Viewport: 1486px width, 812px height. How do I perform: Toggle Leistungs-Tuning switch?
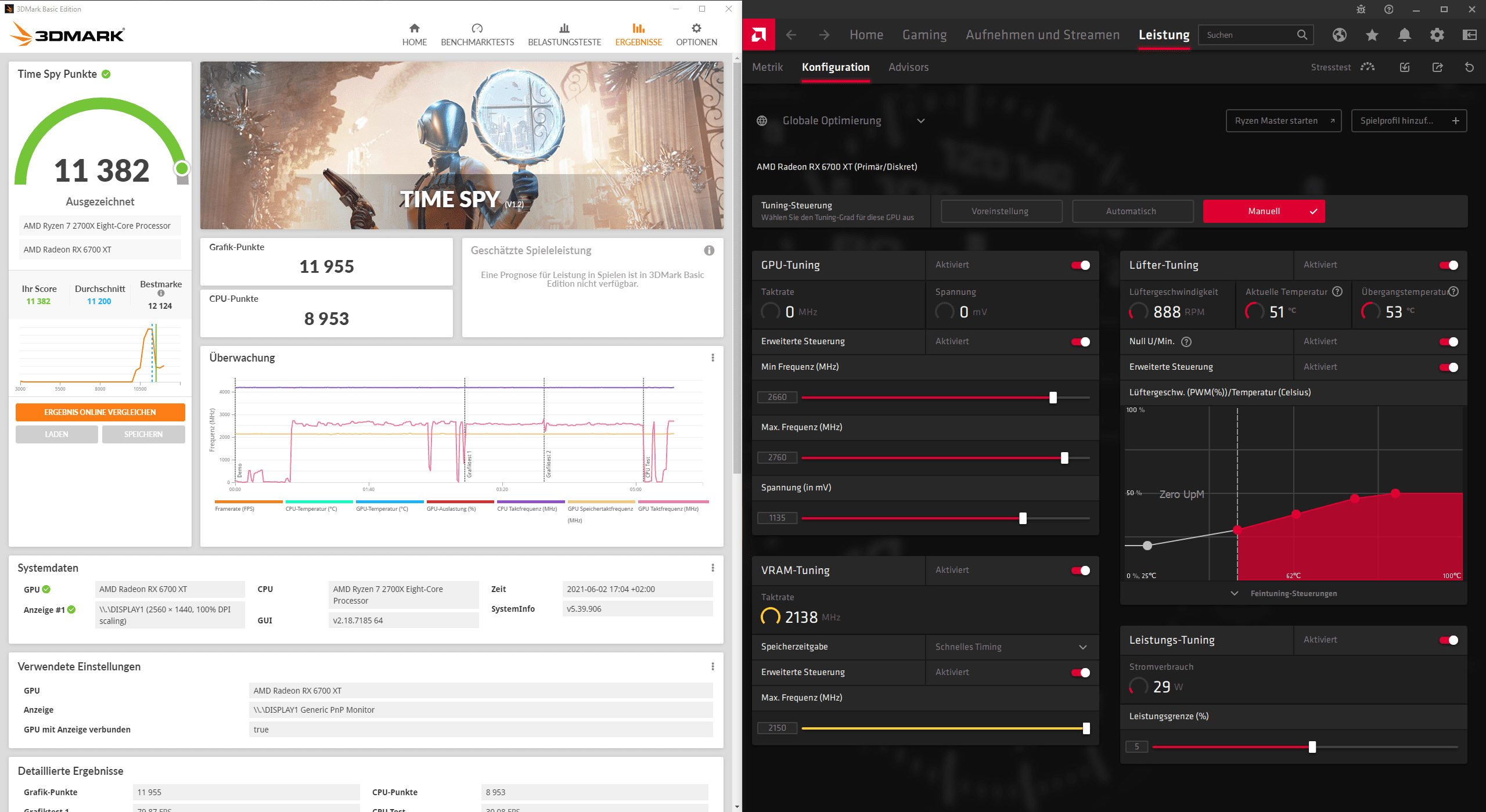point(1448,640)
